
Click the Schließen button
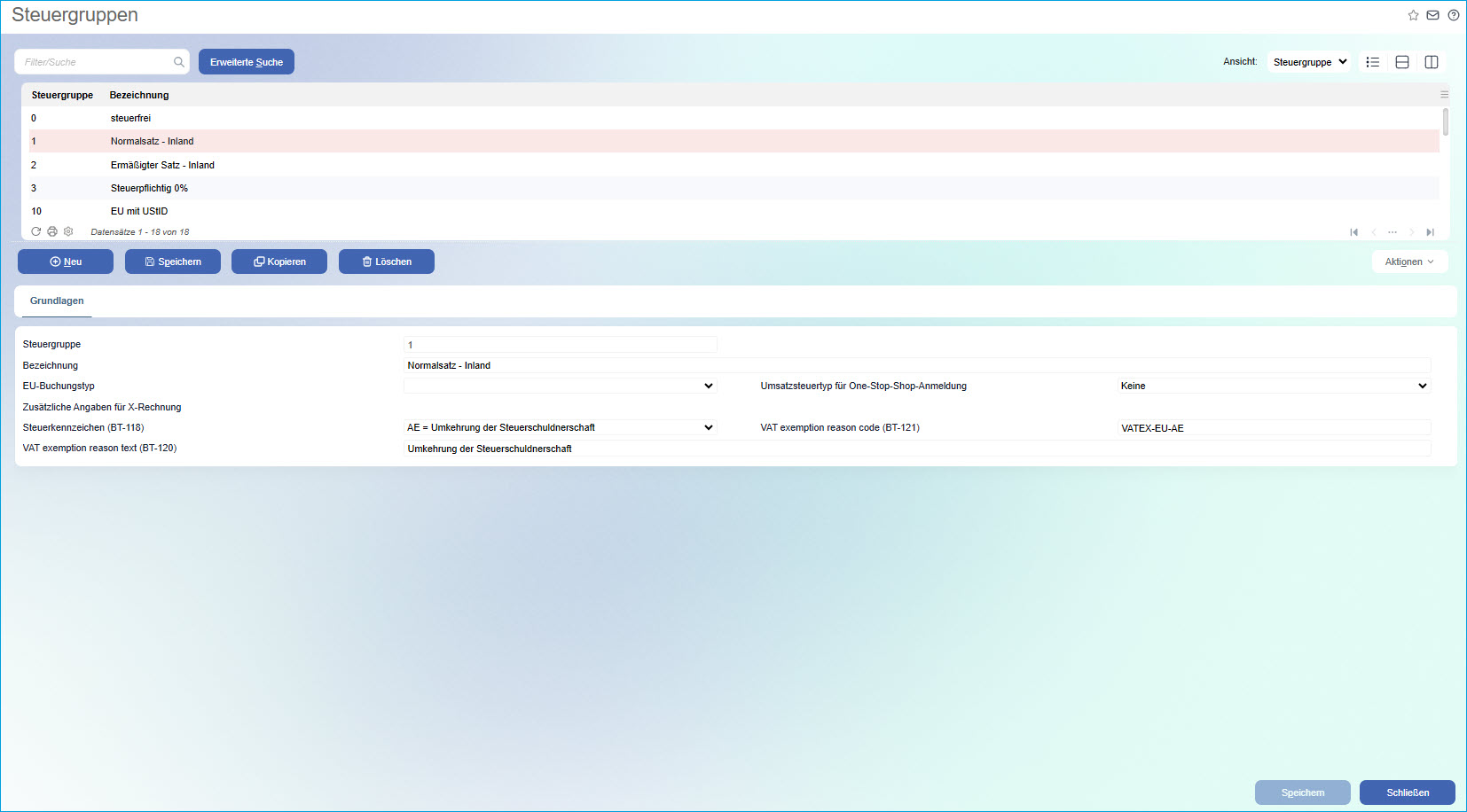point(1408,792)
